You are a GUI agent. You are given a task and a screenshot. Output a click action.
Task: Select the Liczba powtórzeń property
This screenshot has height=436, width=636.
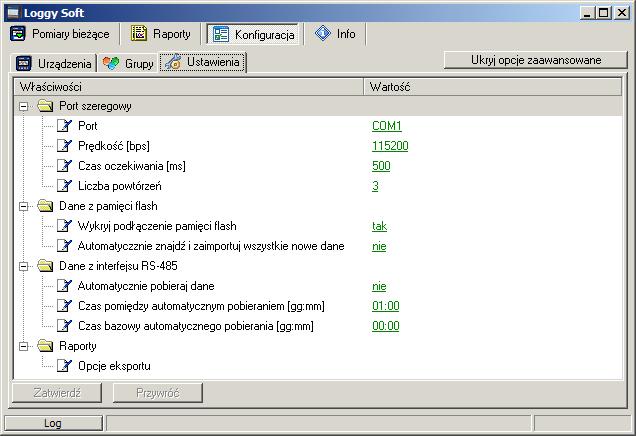point(120,186)
